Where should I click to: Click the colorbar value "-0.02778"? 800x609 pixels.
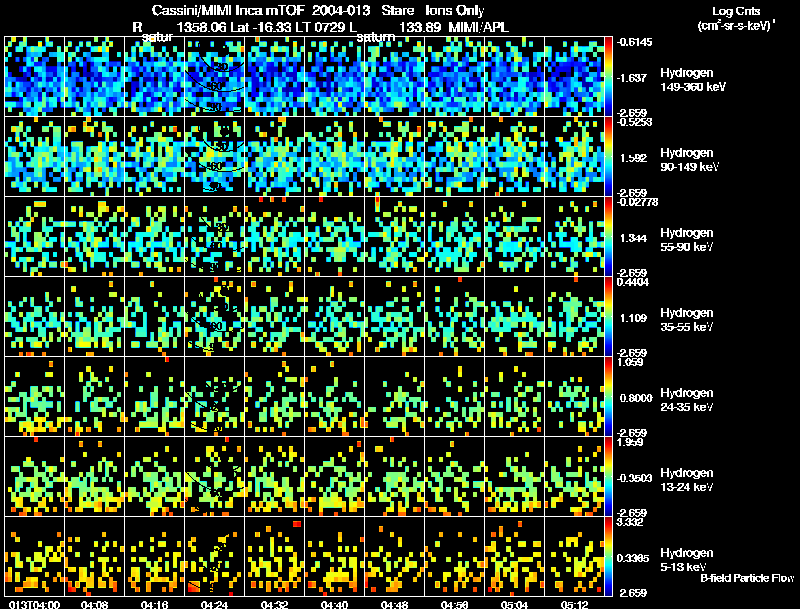[x=637, y=202]
